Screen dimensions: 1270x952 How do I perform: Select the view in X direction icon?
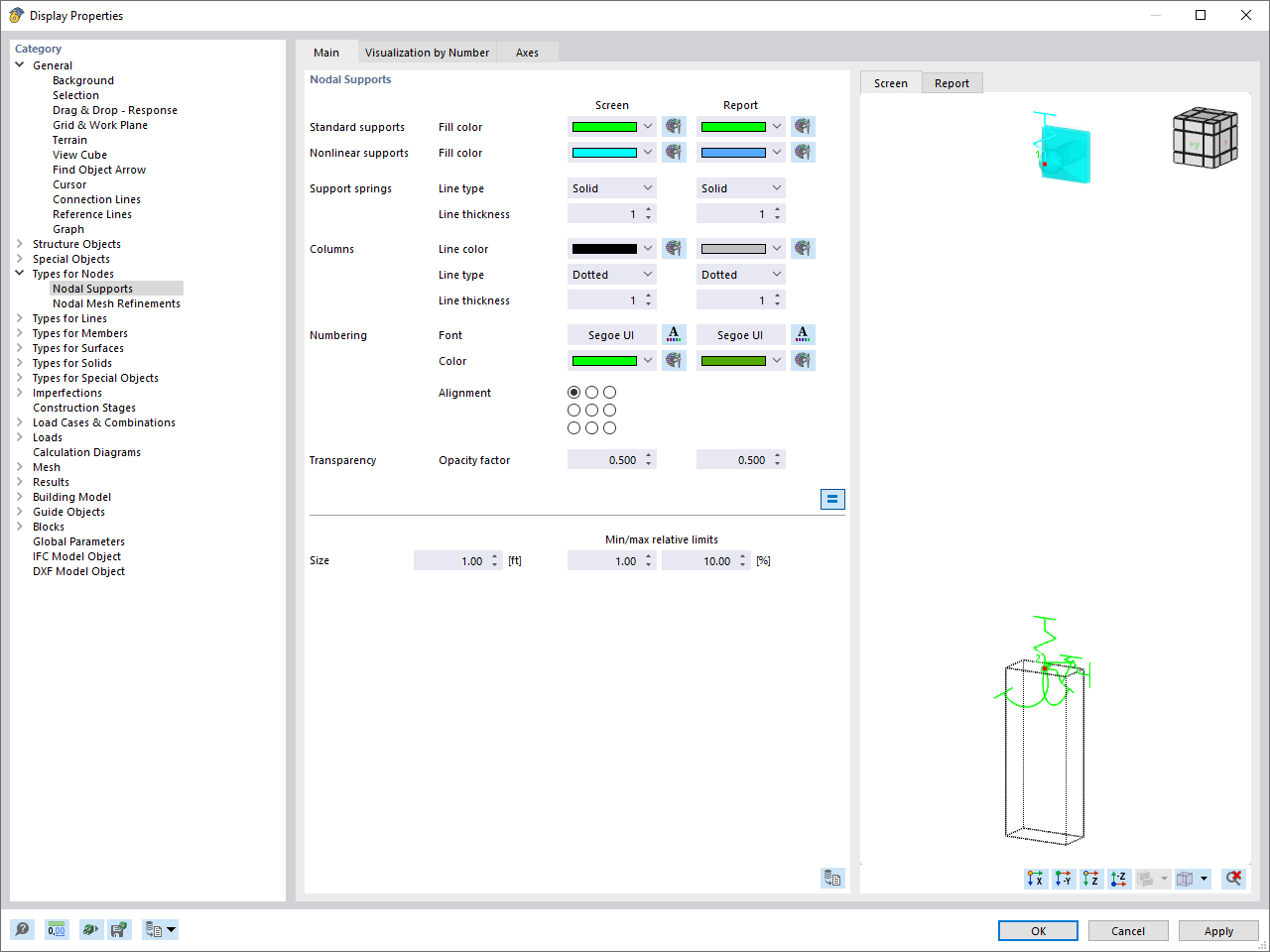[x=1035, y=879]
